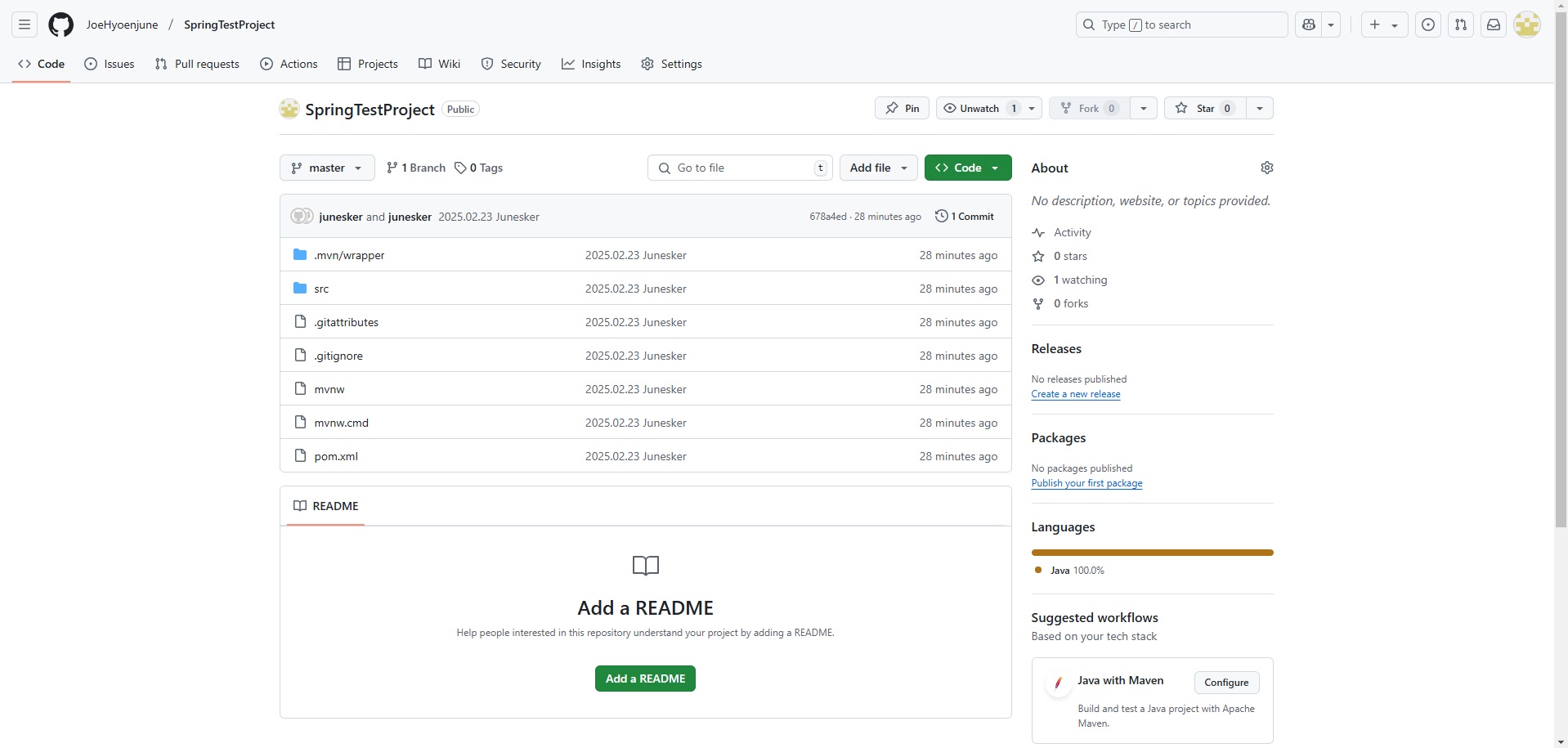
Task: Focus the Go to file search field
Action: click(x=741, y=168)
